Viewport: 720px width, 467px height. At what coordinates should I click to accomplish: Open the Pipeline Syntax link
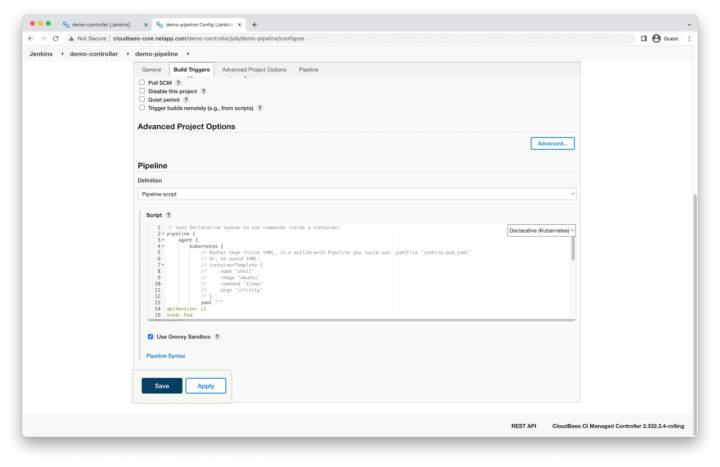165,355
